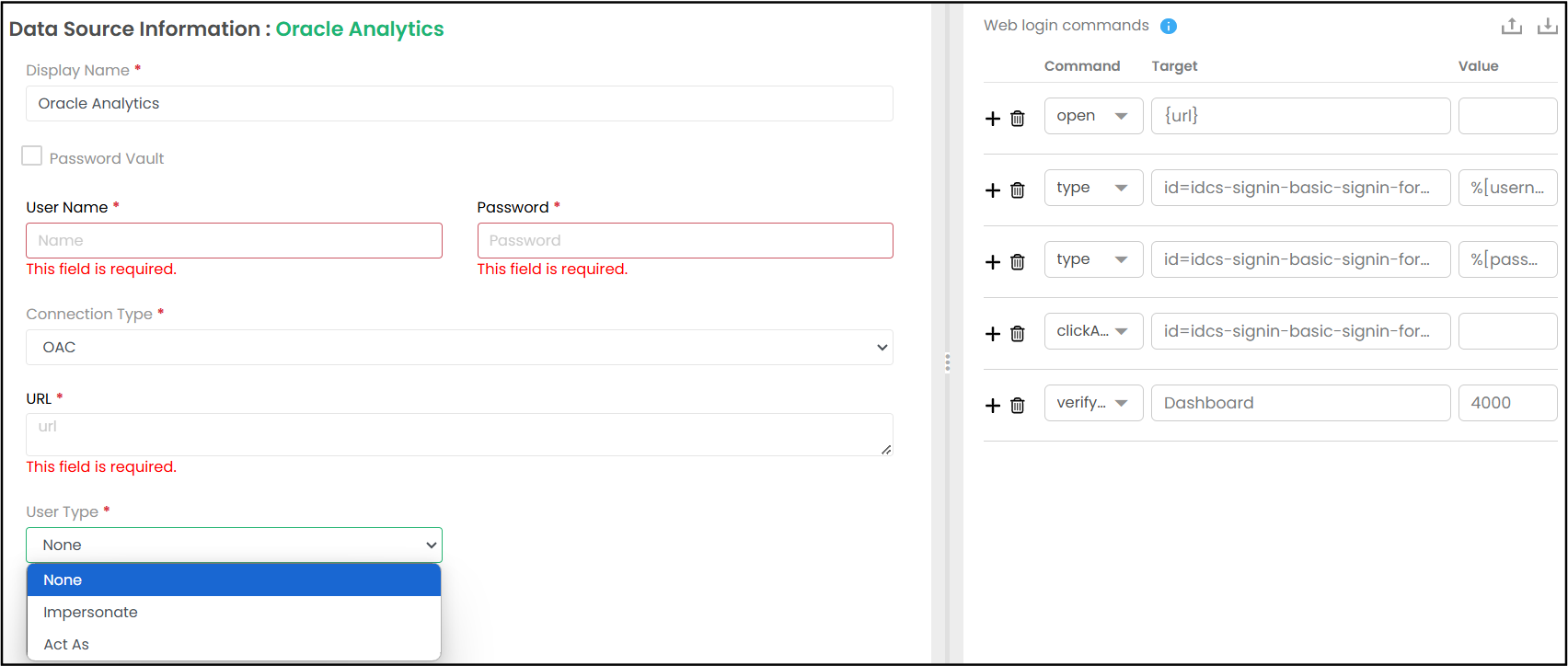Delete the clickA... command row

coord(1018,333)
